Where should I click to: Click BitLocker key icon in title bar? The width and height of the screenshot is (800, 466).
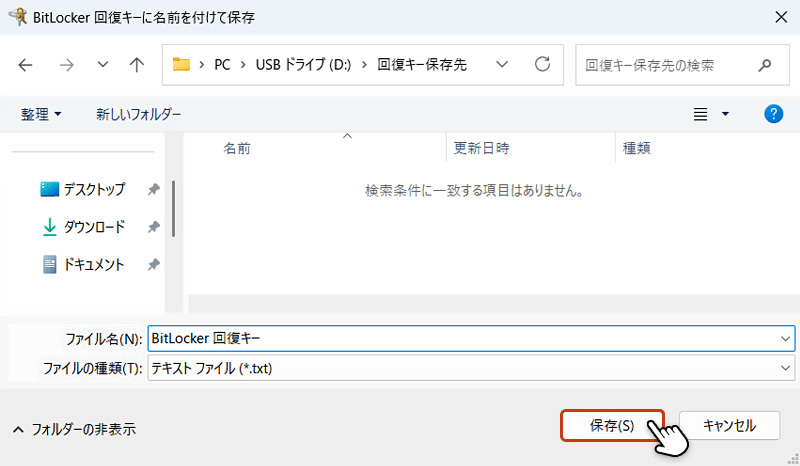[18, 16]
